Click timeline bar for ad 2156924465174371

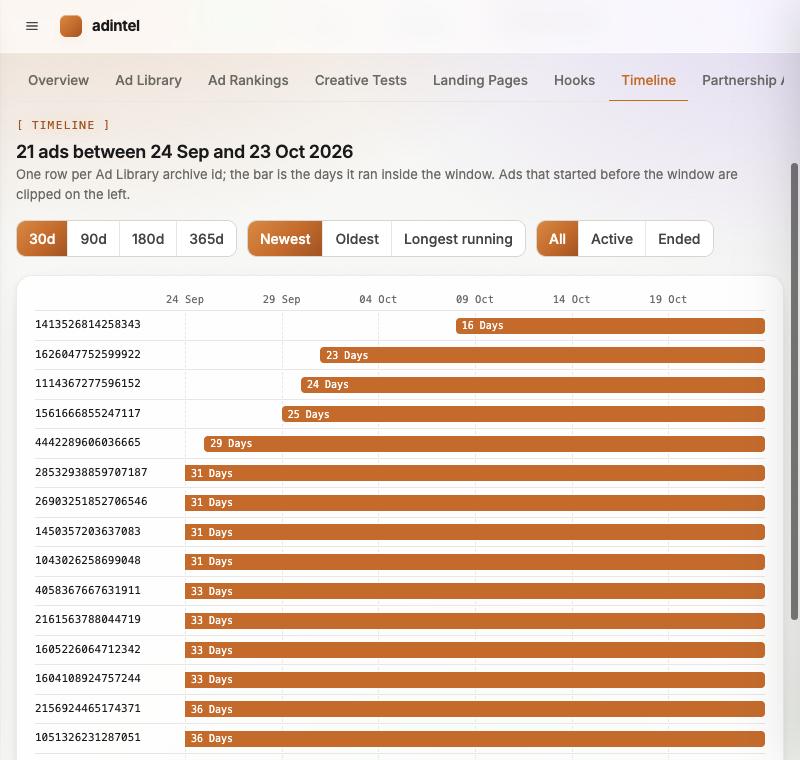point(474,709)
